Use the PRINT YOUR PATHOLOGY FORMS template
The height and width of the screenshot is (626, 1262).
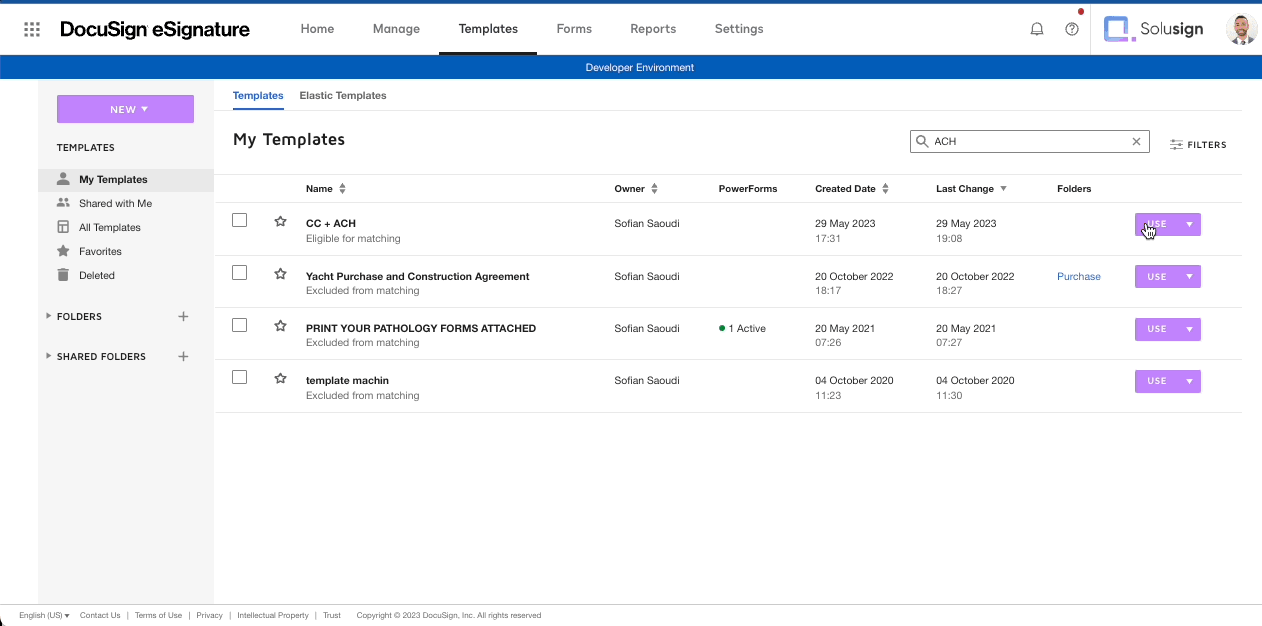coord(1157,329)
